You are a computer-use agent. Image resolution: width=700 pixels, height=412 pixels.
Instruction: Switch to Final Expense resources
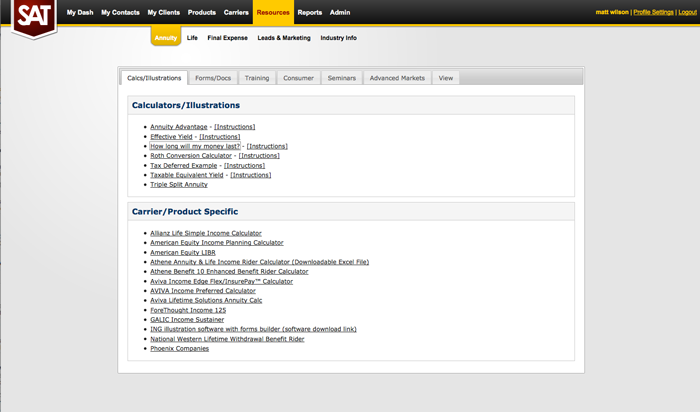227,38
